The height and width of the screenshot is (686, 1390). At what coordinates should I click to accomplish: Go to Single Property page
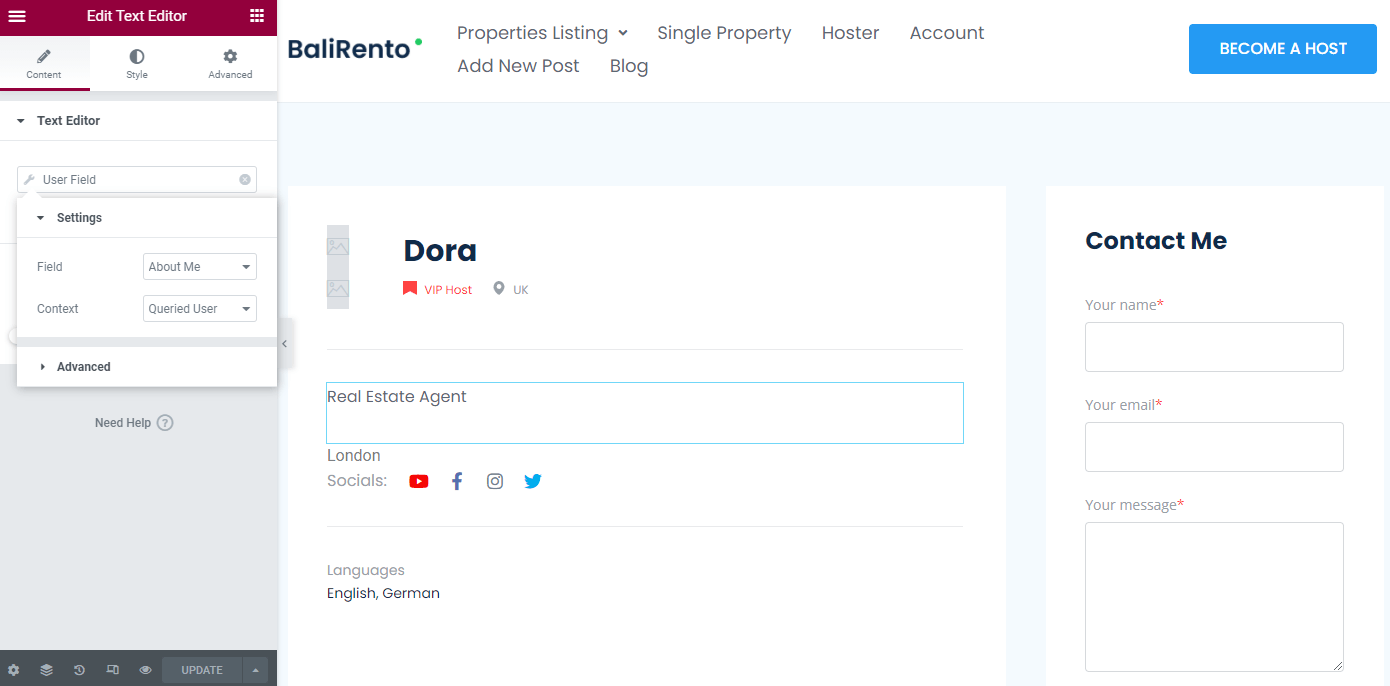point(724,33)
